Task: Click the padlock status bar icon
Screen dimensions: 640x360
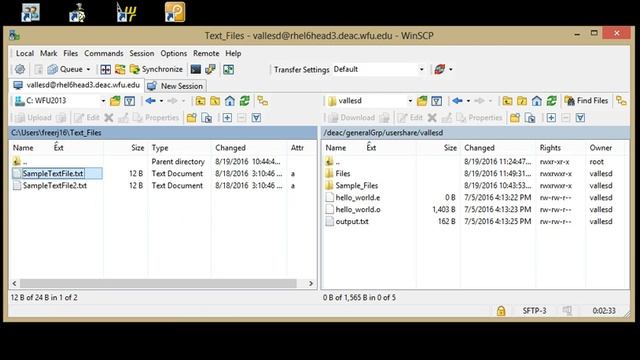Action: (x=501, y=311)
